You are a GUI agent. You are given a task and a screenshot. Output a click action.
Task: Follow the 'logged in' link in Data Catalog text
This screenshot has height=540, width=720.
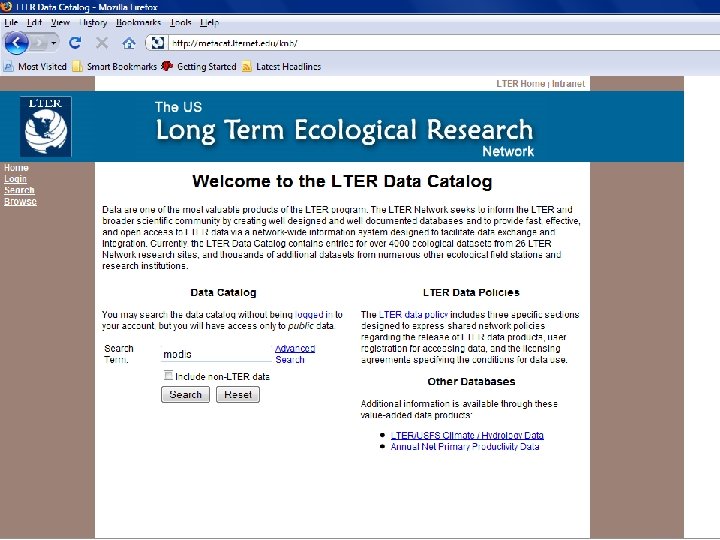tap(314, 315)
